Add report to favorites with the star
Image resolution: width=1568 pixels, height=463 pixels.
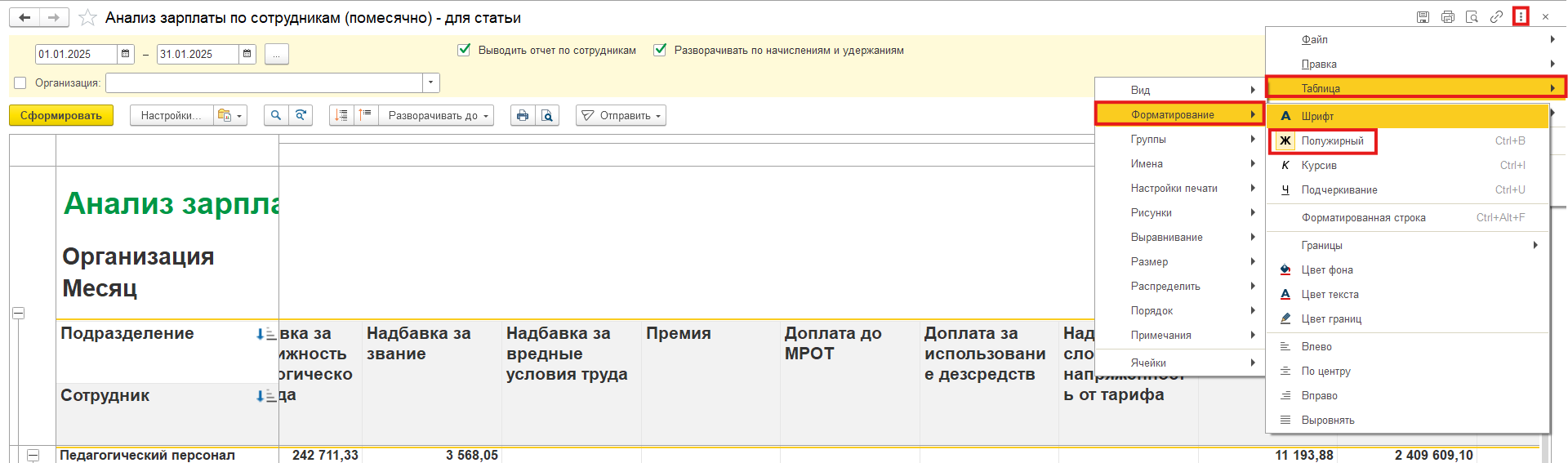tap(88, 17)
